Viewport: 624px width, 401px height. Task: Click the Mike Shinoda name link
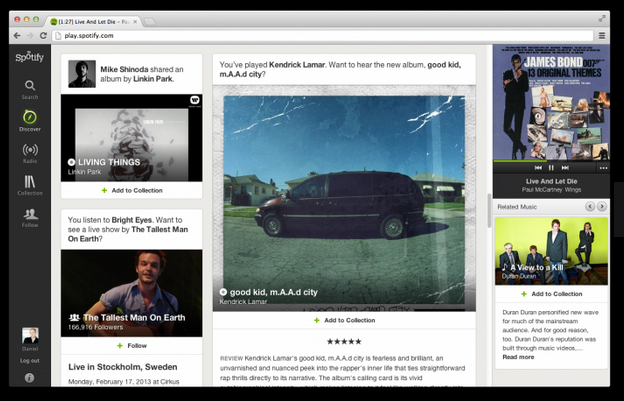tap(125, 69)
